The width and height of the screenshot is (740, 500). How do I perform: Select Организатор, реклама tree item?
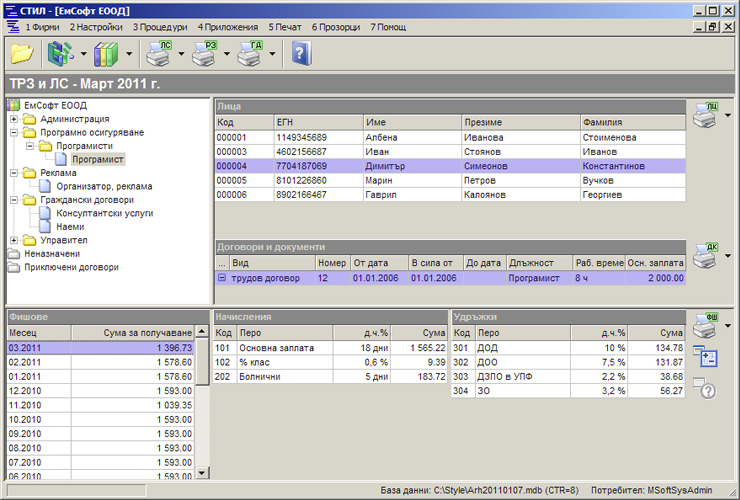[x=104, y=186]
